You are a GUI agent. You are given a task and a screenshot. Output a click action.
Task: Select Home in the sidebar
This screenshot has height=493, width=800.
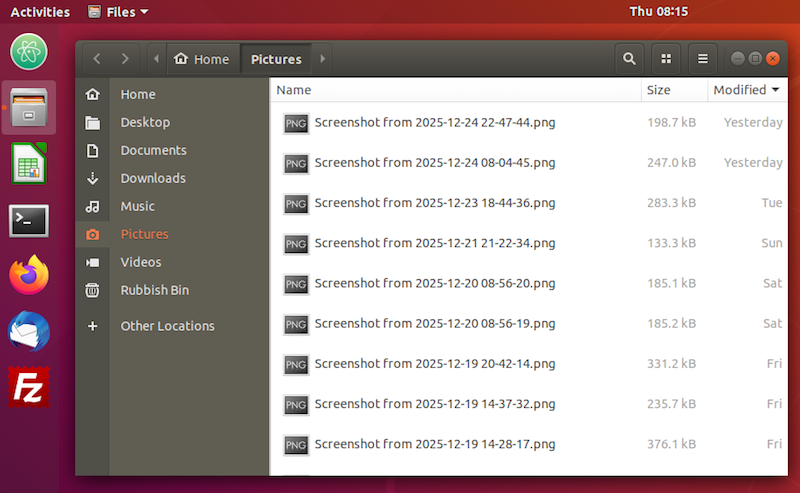point(172,94)
